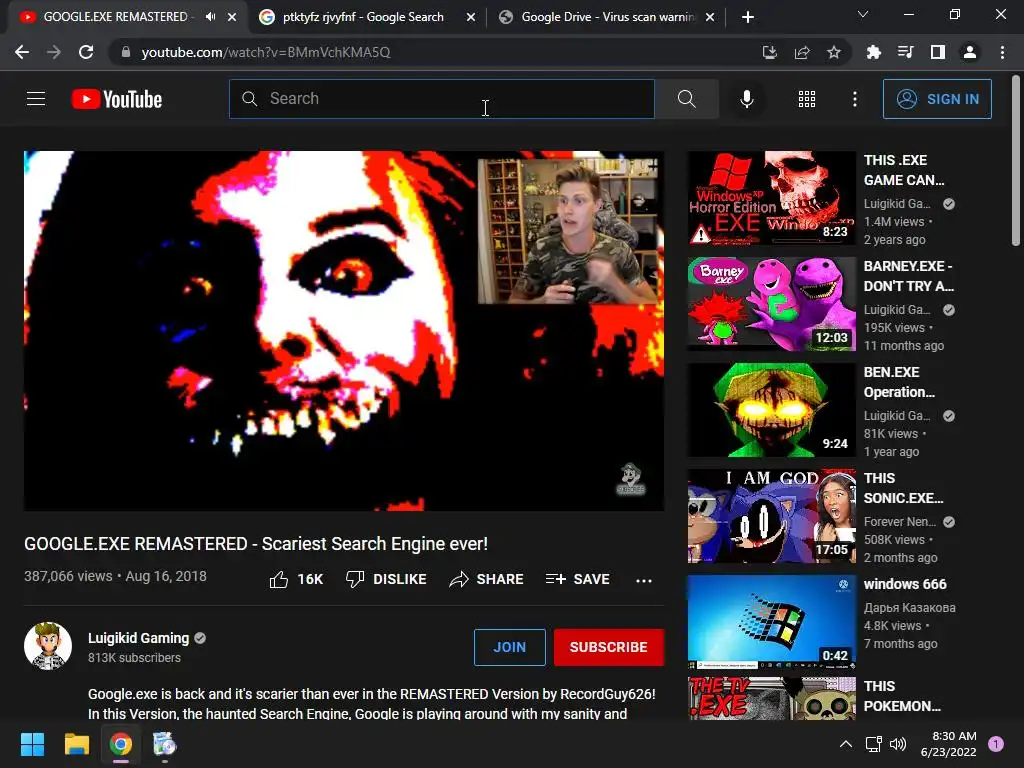Open the YouTube hamburger guide menu

click(x=36, y=99)
